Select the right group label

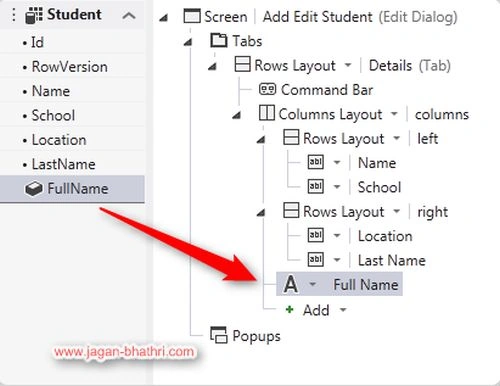[432, 212]
